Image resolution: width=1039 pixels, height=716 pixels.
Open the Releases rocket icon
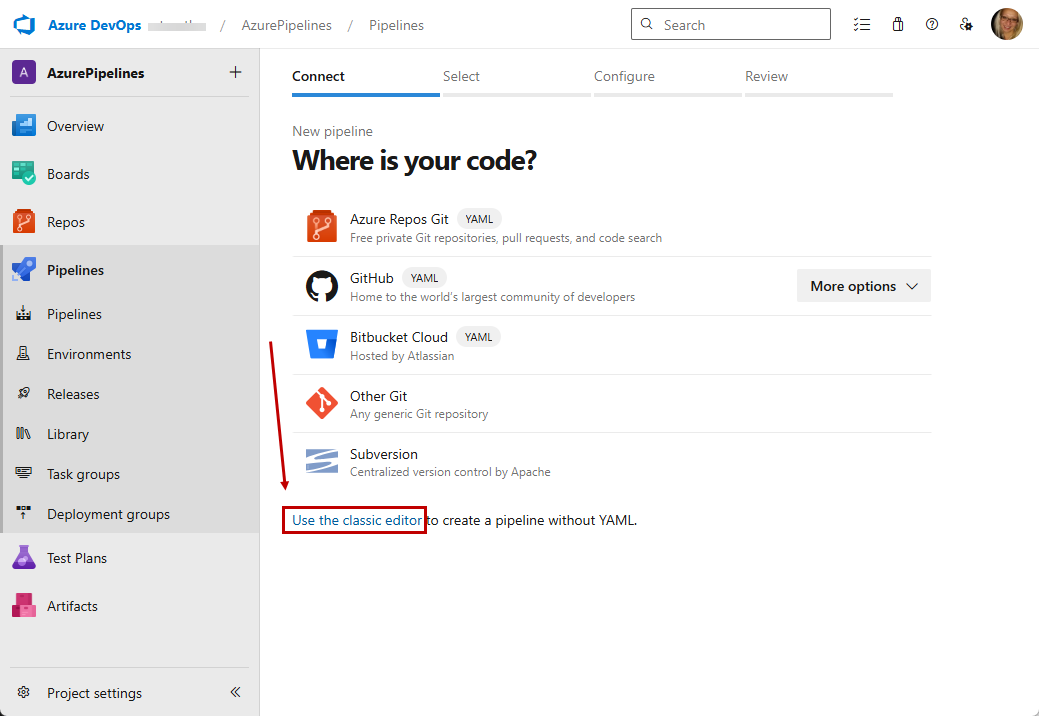click(x=24, y=393)
